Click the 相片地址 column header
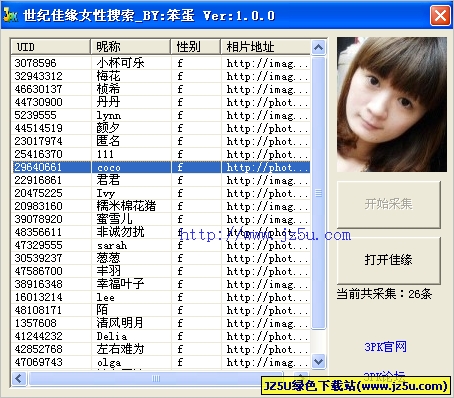454x398 pixels. click(x=266, y=47)
